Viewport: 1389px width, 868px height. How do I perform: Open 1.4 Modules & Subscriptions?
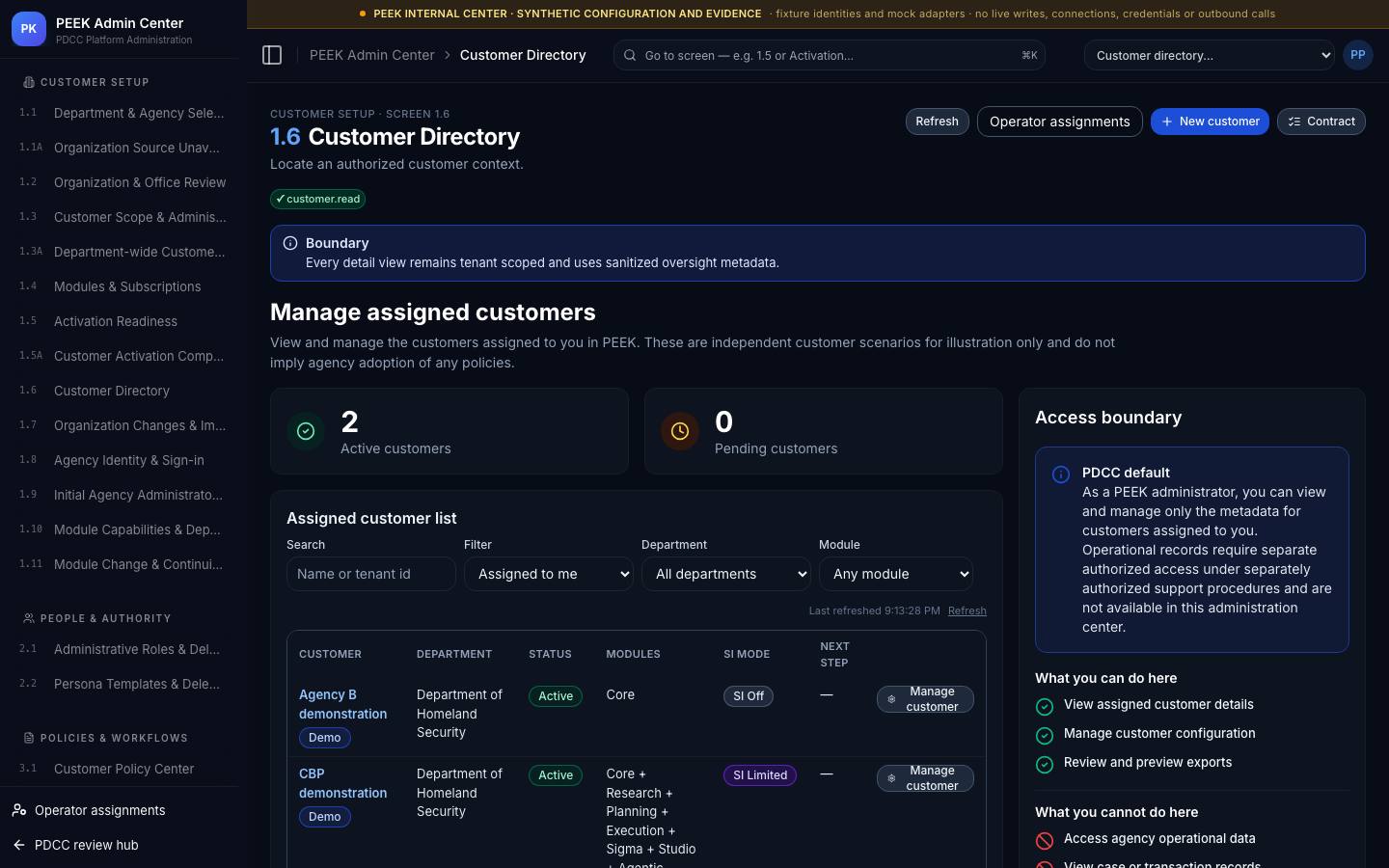pyautogui.click(x=123, y=286)
